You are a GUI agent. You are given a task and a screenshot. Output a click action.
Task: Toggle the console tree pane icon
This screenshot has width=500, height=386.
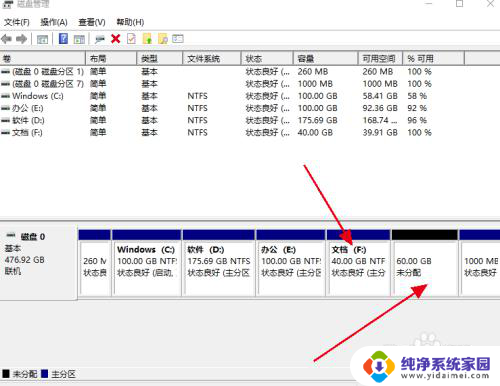tap(42, 39)
